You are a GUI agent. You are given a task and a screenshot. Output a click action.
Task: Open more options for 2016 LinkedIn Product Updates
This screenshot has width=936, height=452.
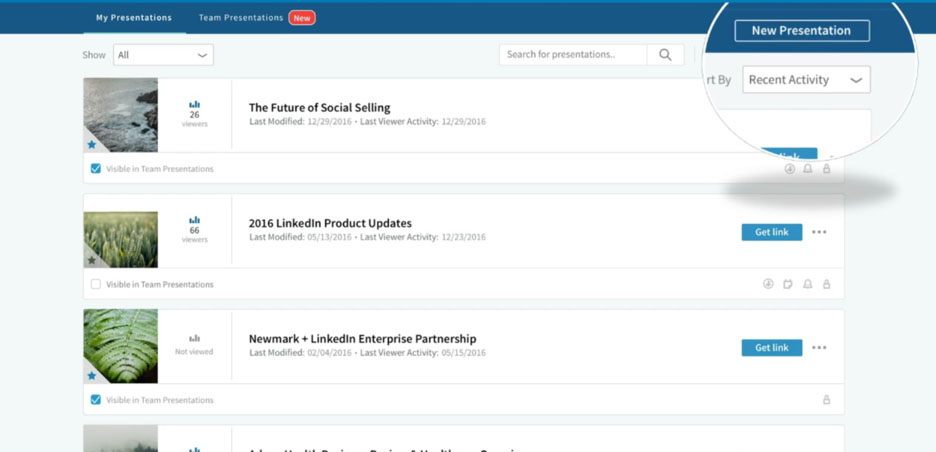click(819, 232)
